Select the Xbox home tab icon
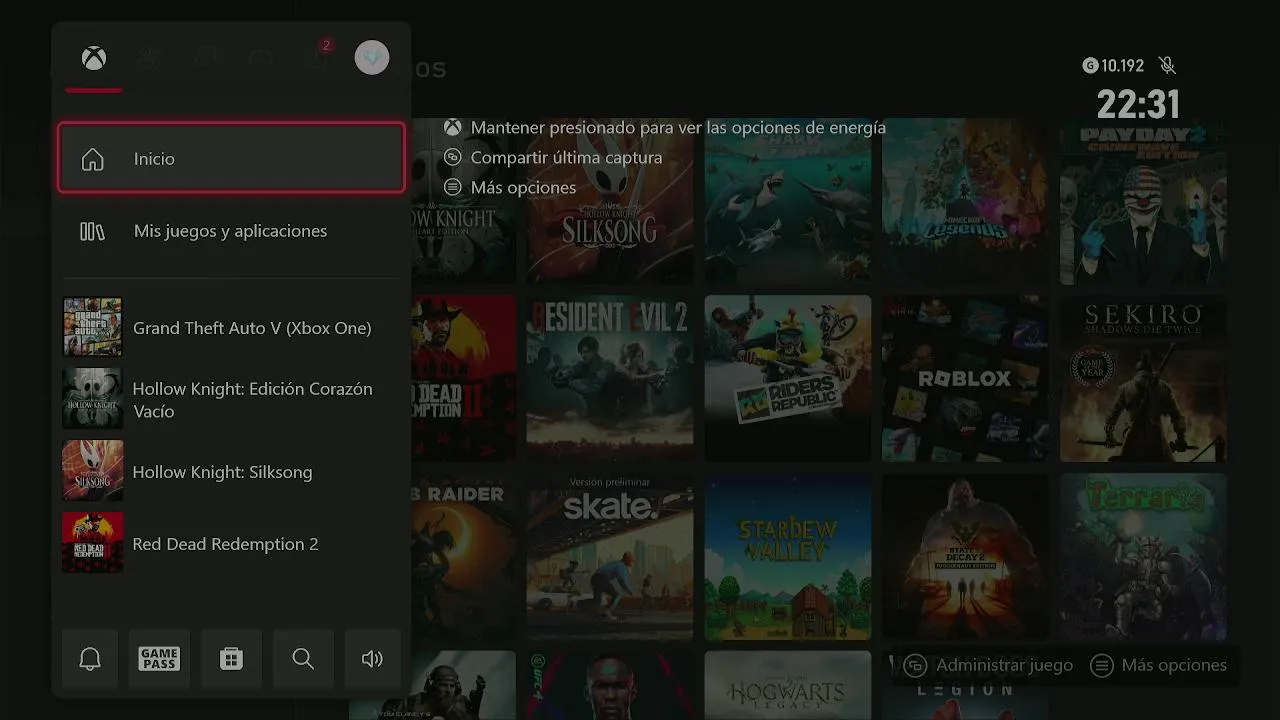This screenshot has width=1280, height=720. coord(94,58)
